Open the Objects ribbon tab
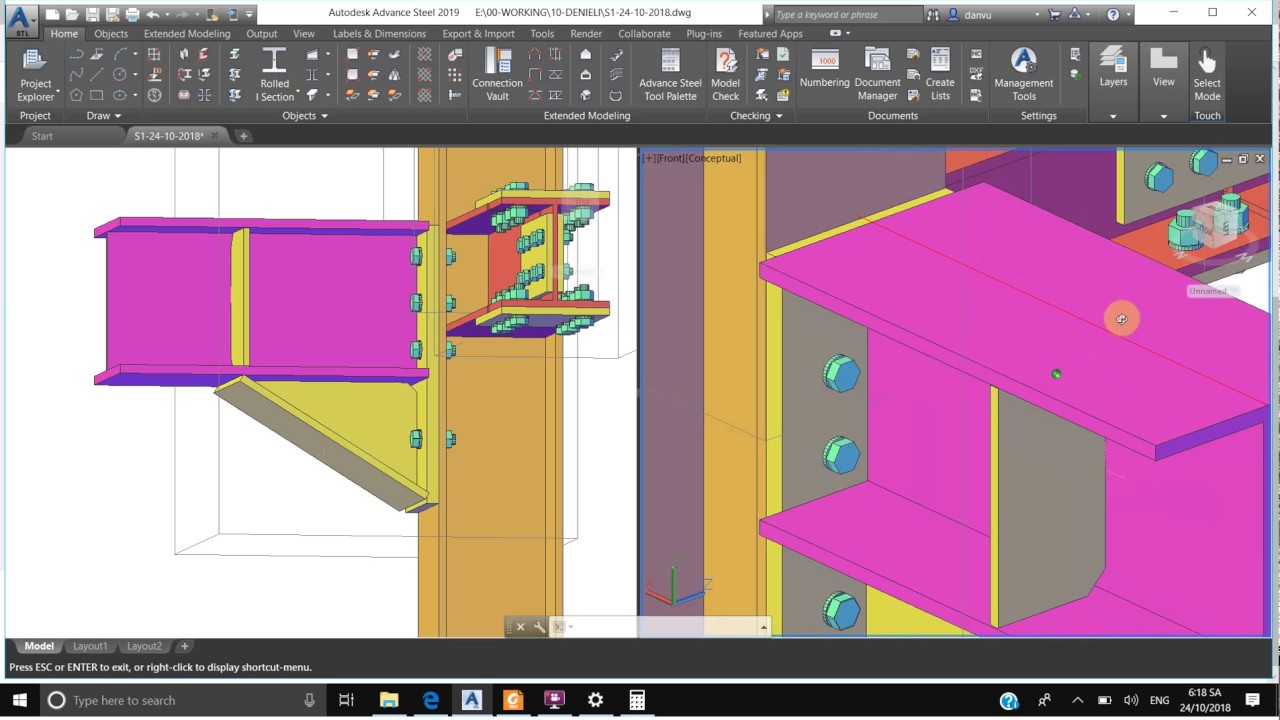1280x720 pixels. tap(111, 33)
